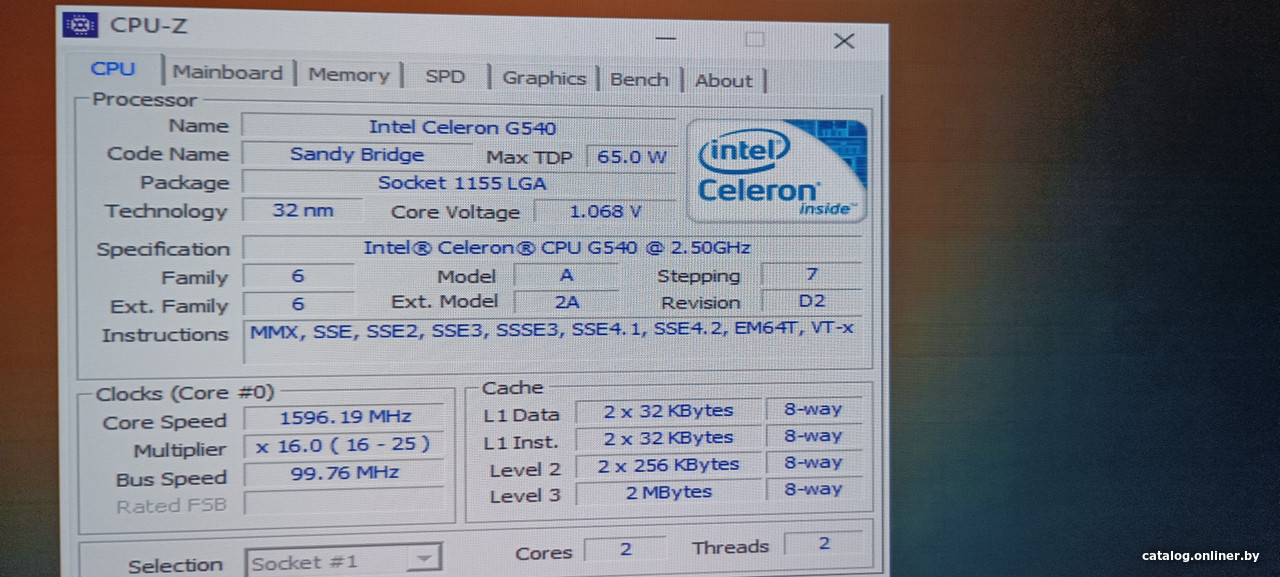
Task: Maximize the CPU-Z window
Action: [x=754, y=39]
